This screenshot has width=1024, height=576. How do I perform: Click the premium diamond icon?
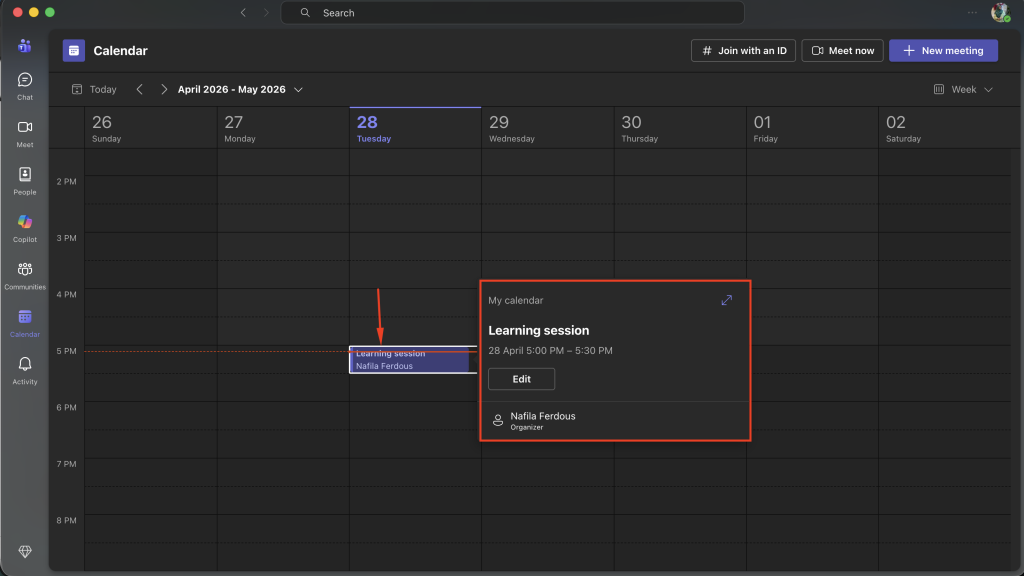point(25,552)
